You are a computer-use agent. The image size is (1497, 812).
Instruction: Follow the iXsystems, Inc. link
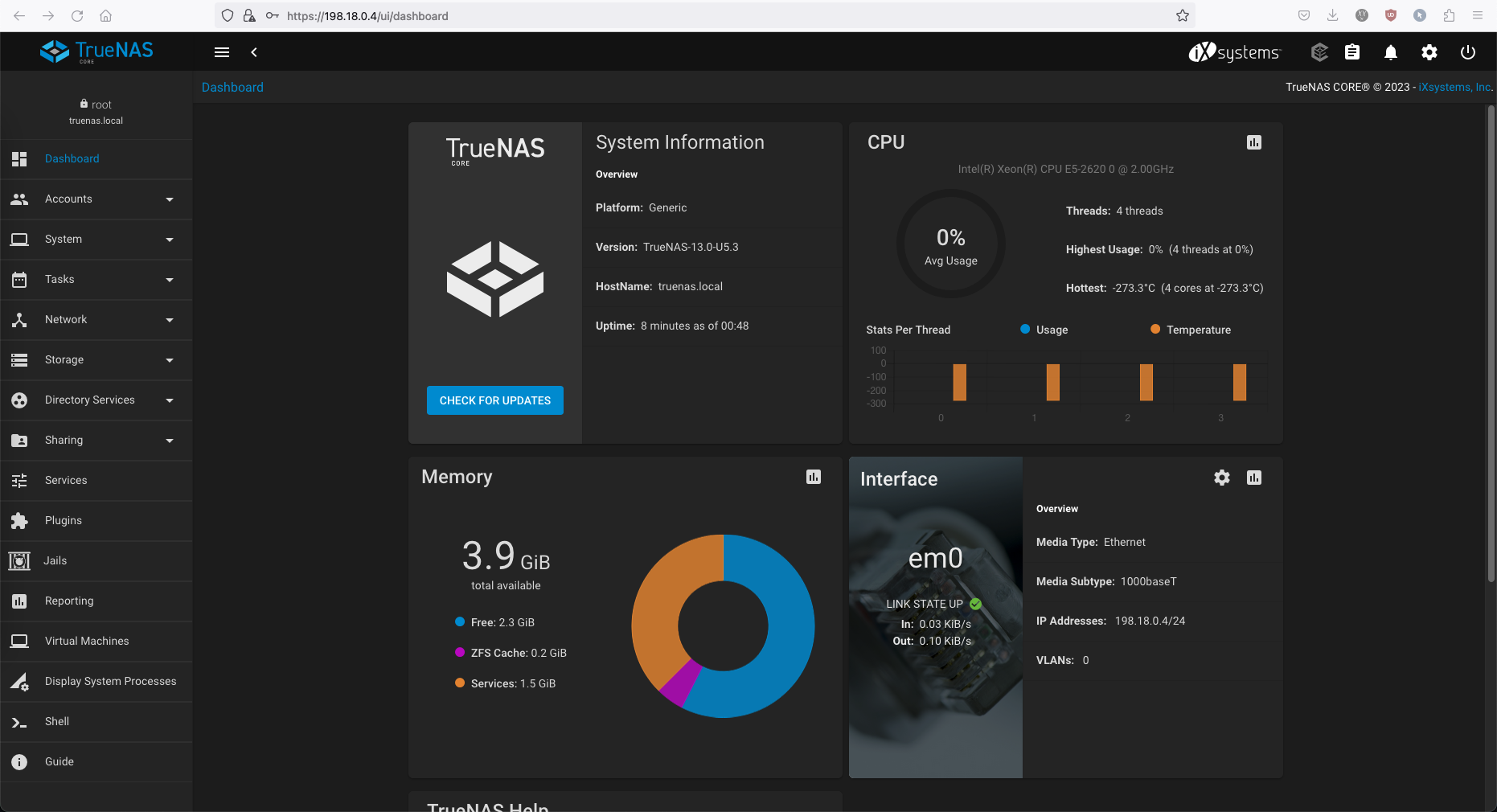point(1454,87)
